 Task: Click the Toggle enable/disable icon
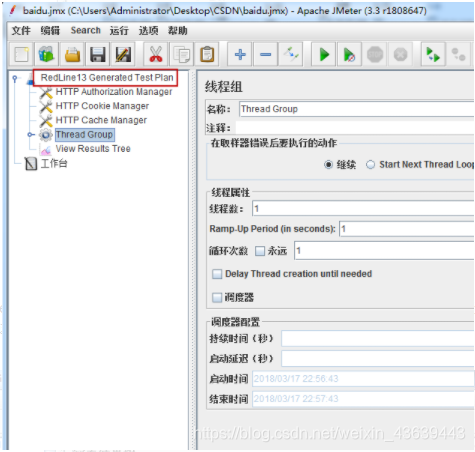(291, 54)
